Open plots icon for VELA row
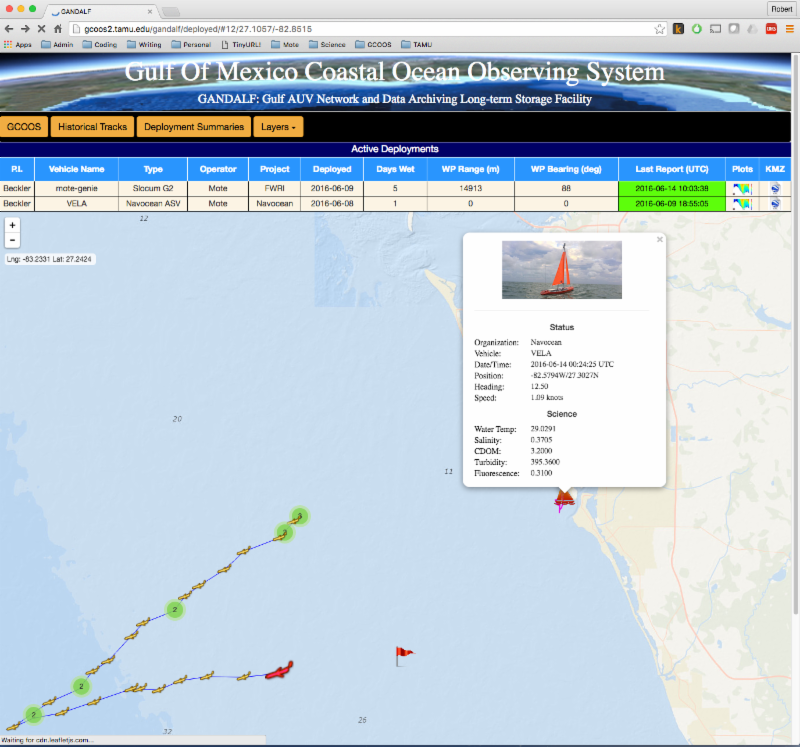 (x=741, y=203)
